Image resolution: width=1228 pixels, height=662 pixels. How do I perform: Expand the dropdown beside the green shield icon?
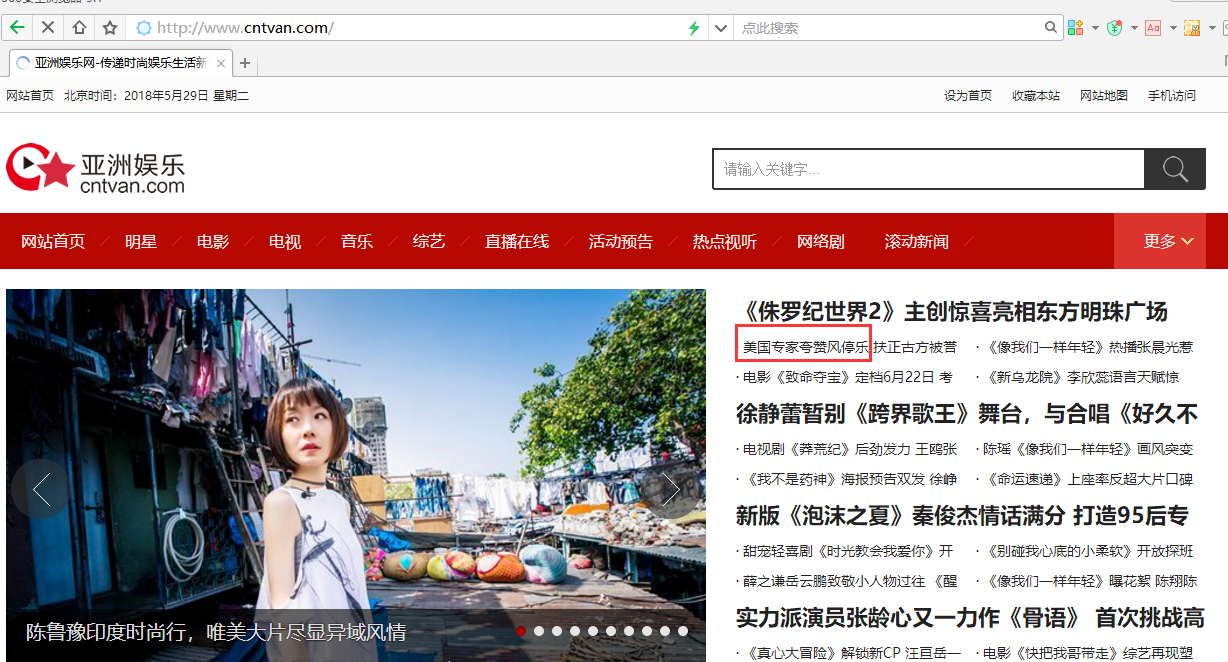(1134, 28)
